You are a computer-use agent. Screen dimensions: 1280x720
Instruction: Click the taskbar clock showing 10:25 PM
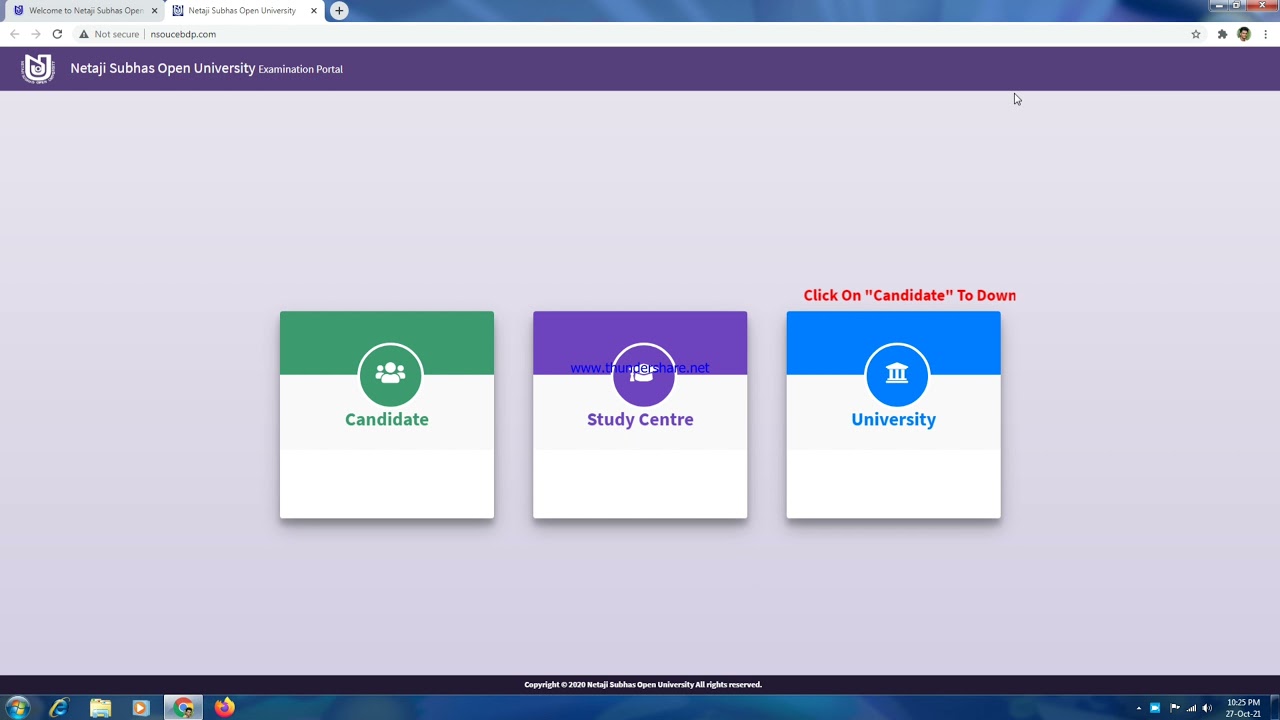coord(1243,708)
